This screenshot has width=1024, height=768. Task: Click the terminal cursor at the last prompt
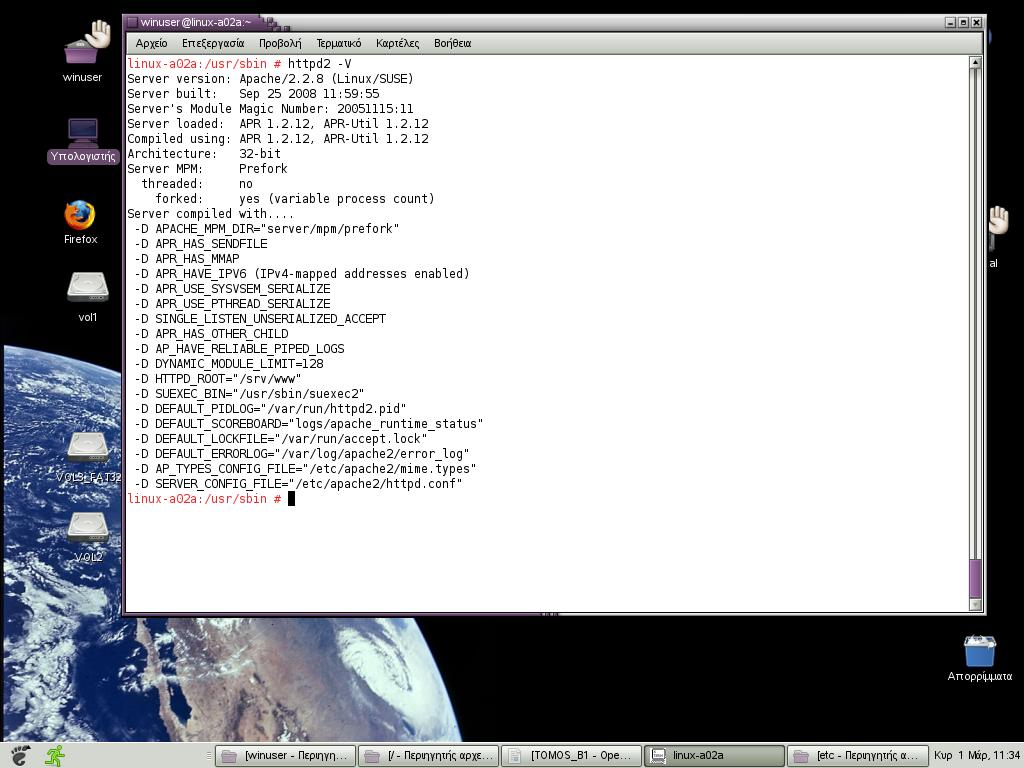tap(291, 499)
